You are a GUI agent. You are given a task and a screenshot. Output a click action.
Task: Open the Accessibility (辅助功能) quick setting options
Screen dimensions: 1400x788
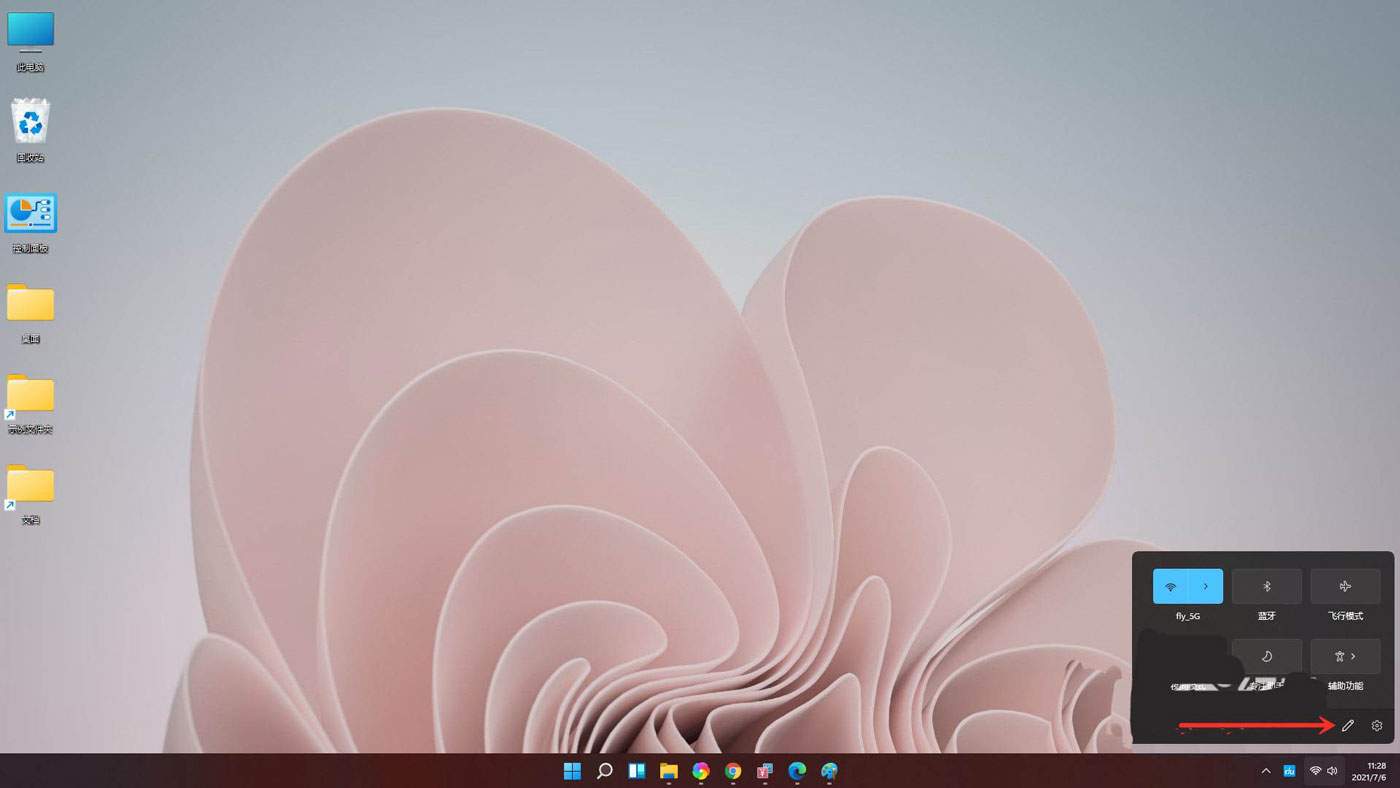point(1345,656)
